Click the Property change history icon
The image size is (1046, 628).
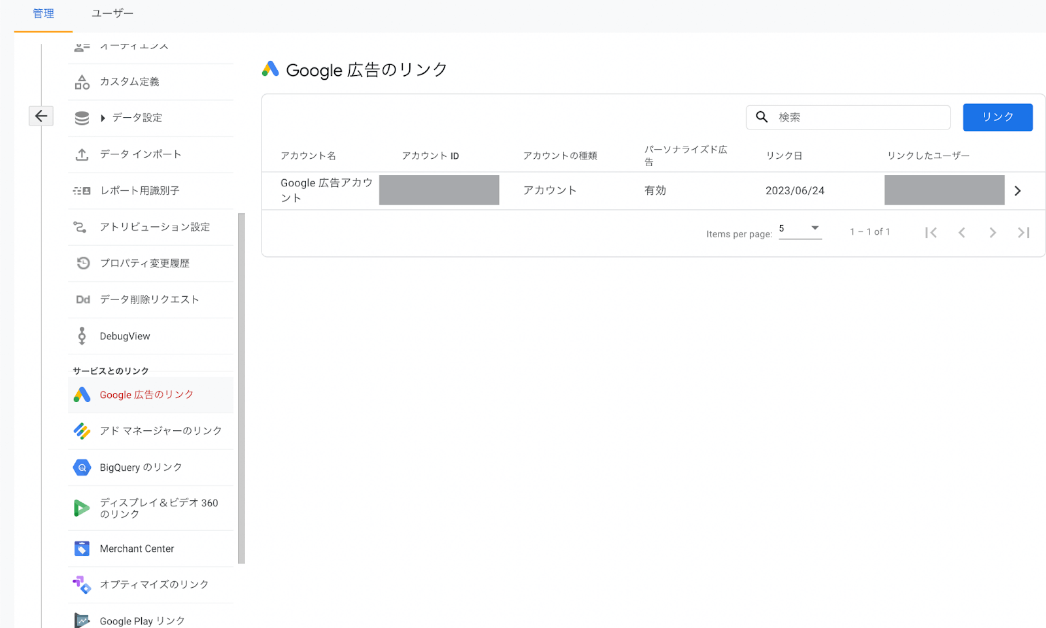point(83,263)
